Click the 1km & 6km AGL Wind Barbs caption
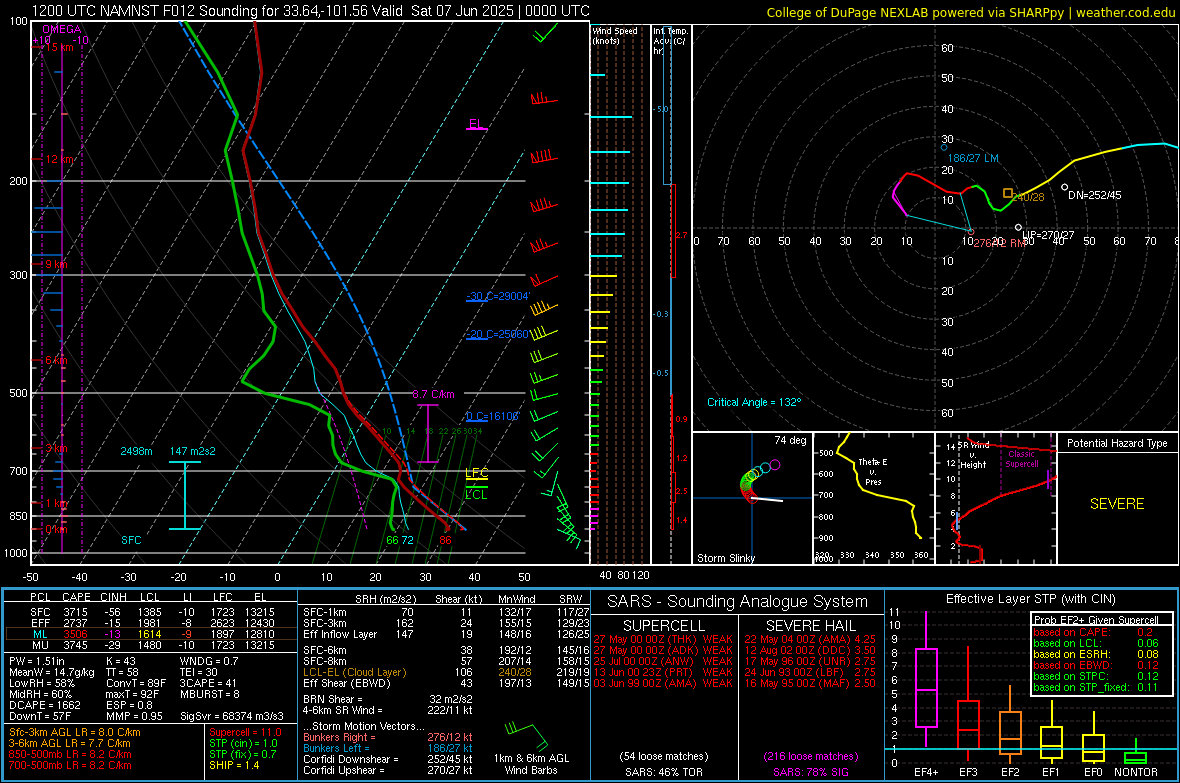The height and width of the screenshot is (783, 1180). coord(531,764)
